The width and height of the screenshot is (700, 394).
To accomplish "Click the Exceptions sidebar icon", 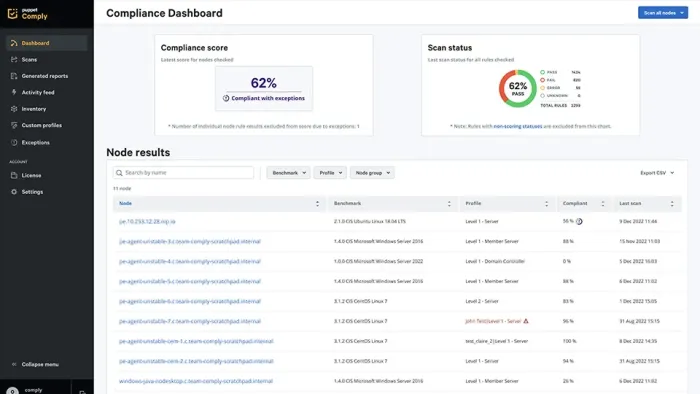I will point(14,142).
